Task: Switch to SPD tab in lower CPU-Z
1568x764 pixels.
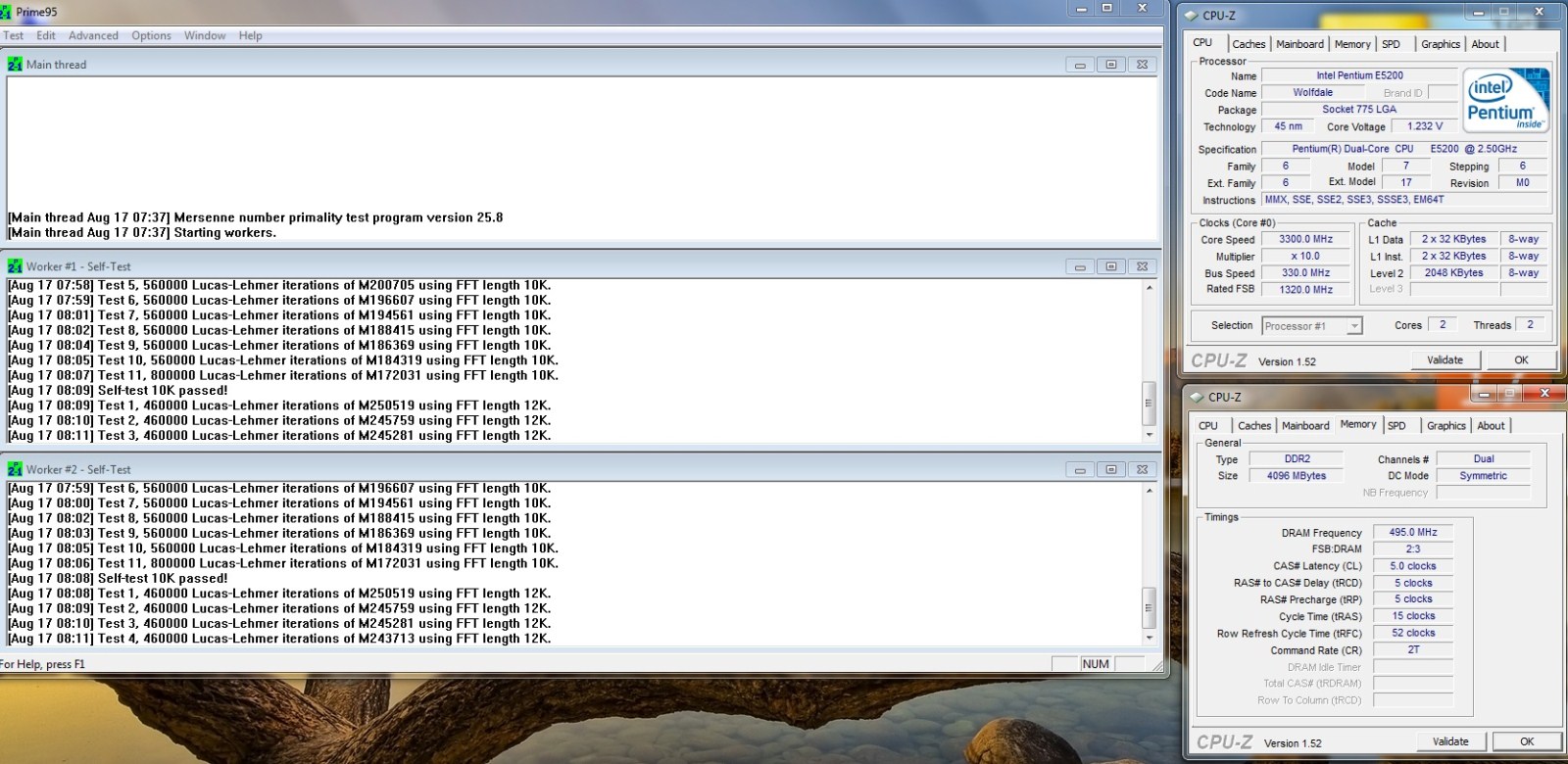Action: pos(1396,426)
